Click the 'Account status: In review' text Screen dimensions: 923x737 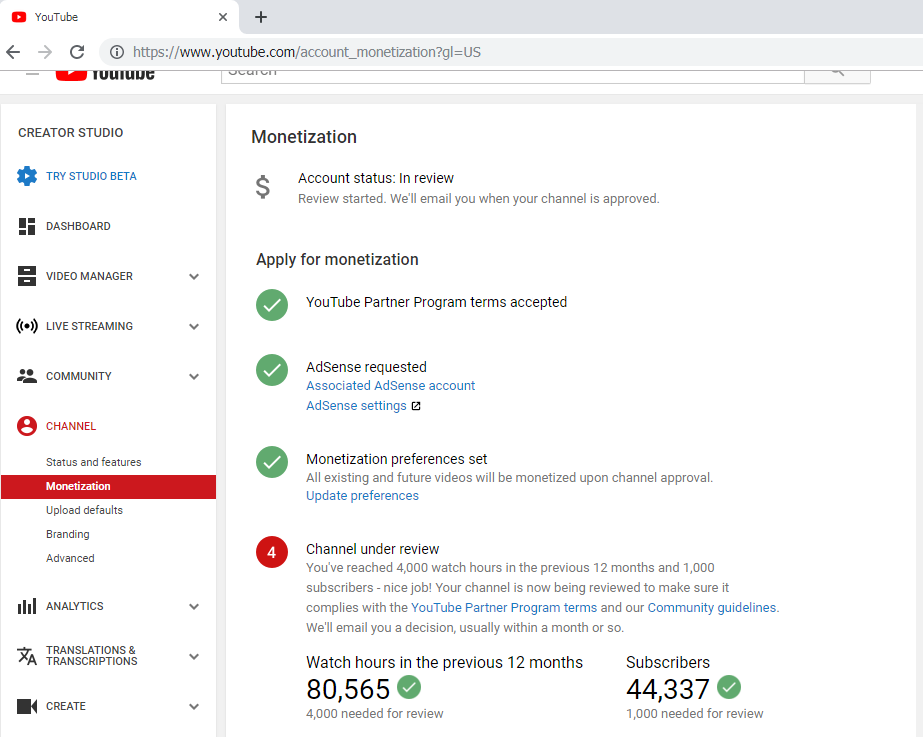point(376,178)
